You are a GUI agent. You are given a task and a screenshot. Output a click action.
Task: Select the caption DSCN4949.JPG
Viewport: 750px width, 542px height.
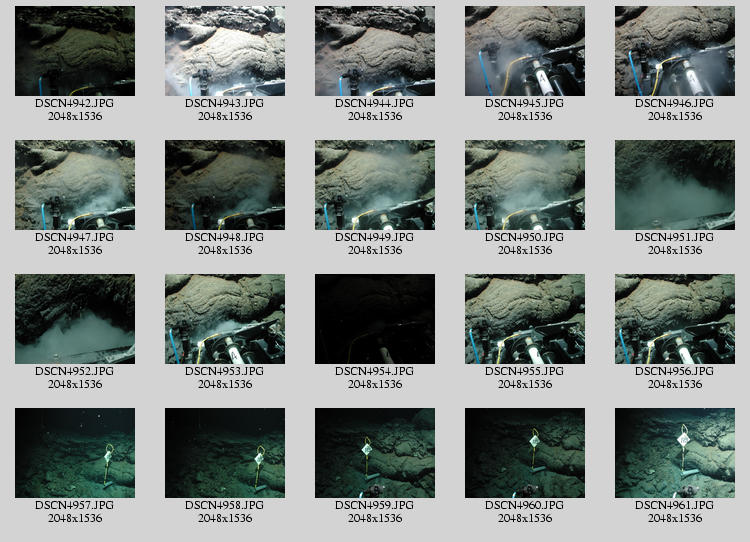tap(375, 237)
